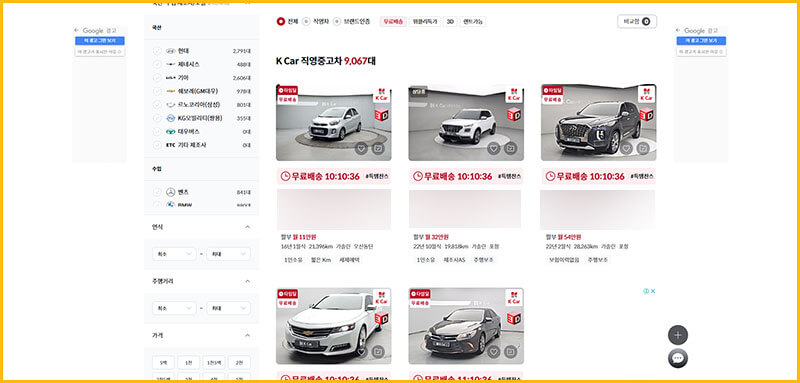Select the 브랜드인증 radio button
Viewport: 800px width, 383px height.
(x=337, y=21)
